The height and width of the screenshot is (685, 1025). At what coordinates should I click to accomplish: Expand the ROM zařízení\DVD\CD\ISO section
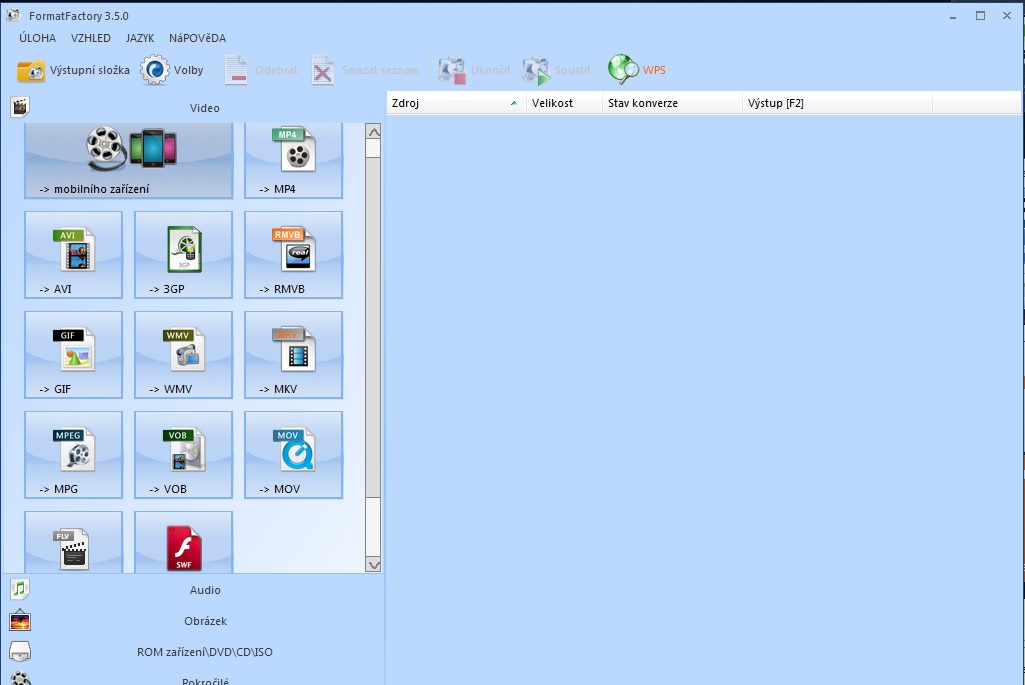[205, 652]
